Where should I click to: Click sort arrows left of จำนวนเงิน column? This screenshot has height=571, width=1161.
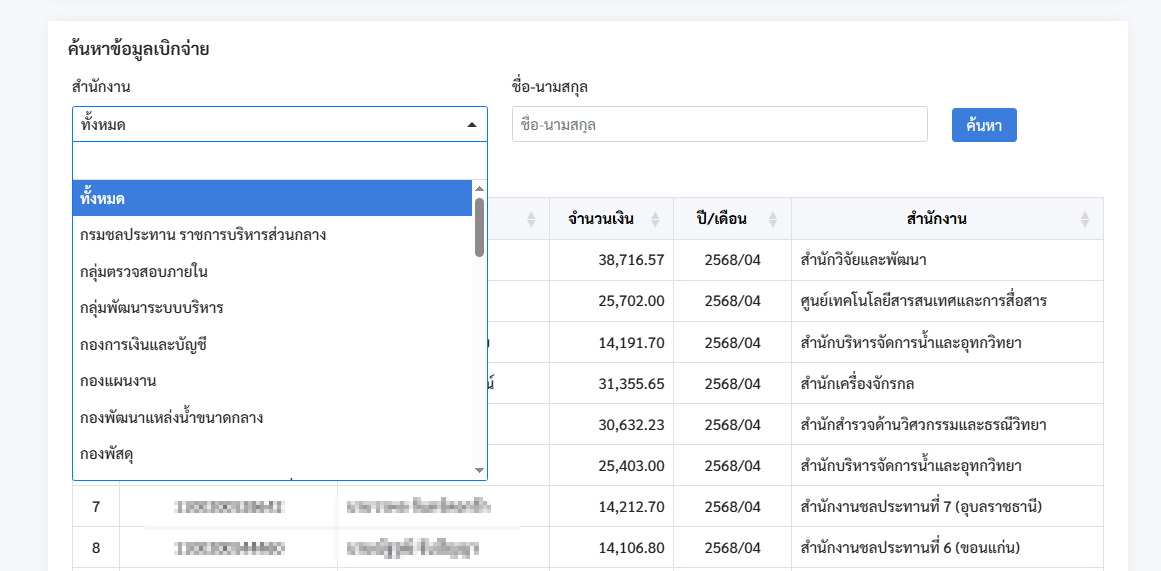[x=531, y=219]
